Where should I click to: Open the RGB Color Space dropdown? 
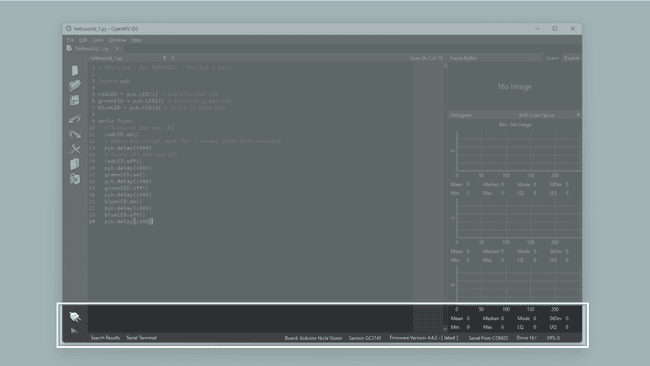click(549, 115)
